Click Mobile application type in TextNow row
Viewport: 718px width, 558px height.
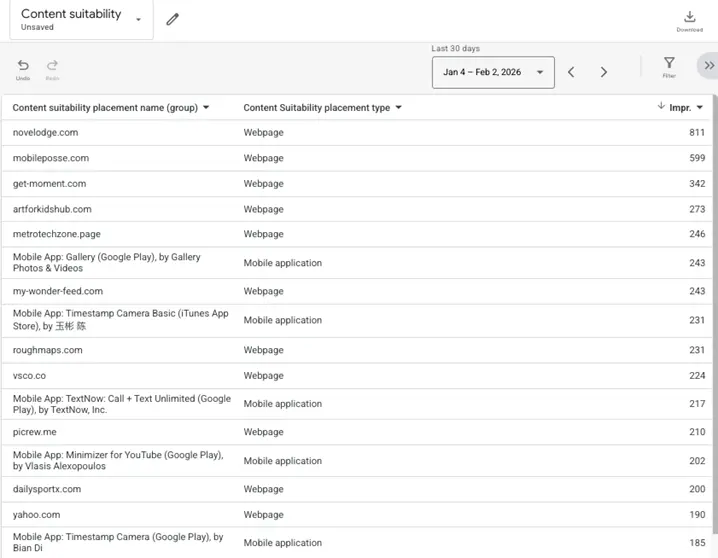coord(283,404)
